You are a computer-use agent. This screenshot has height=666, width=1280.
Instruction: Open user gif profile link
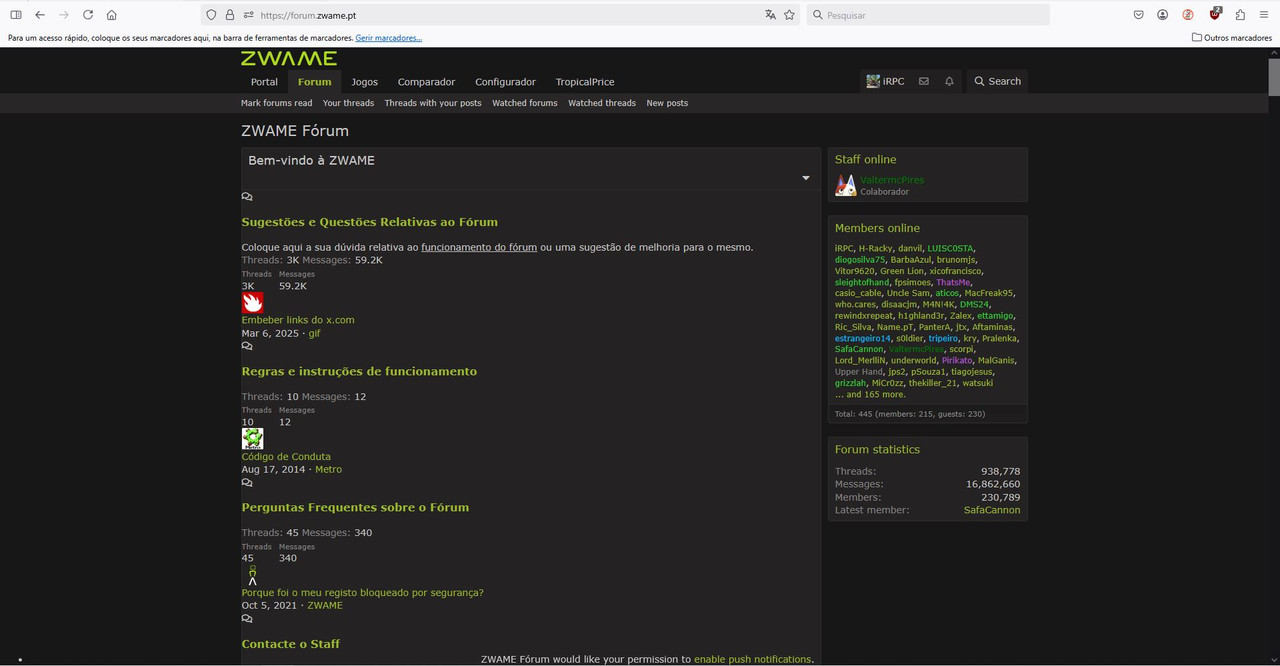[x=314, y=333]
